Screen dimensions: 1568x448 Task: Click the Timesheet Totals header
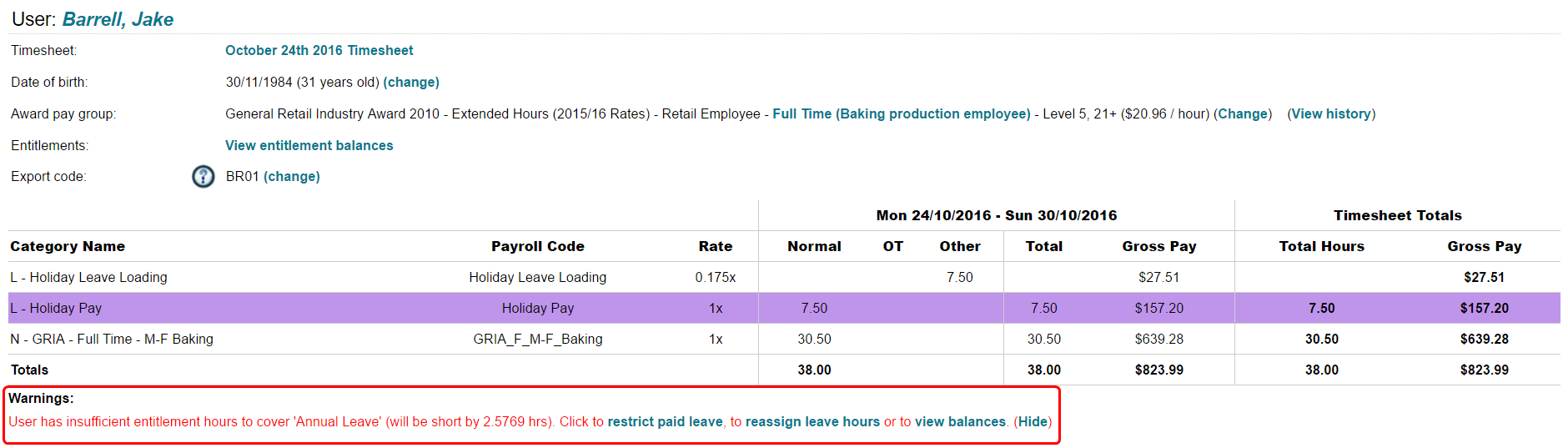[x=1398, y=216]
